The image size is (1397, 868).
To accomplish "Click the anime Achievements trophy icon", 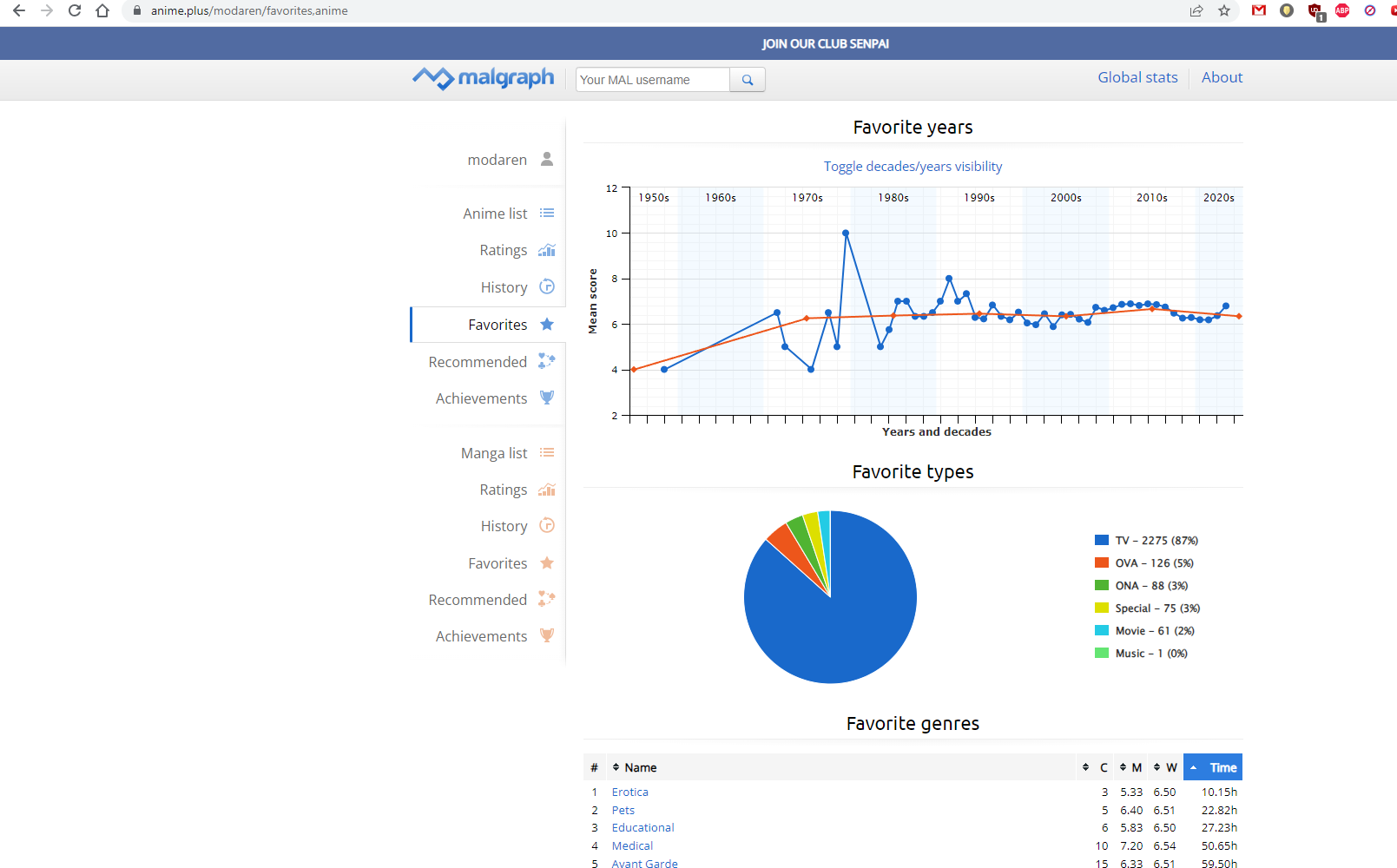I will point(547,398).
